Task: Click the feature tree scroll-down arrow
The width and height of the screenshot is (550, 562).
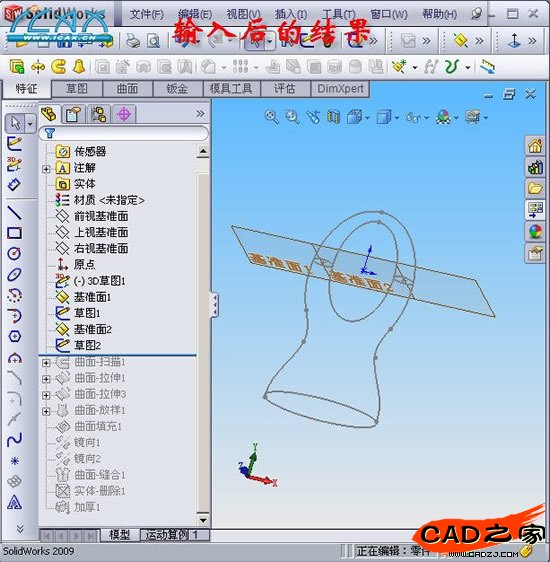Action: [x=203, y=520]
